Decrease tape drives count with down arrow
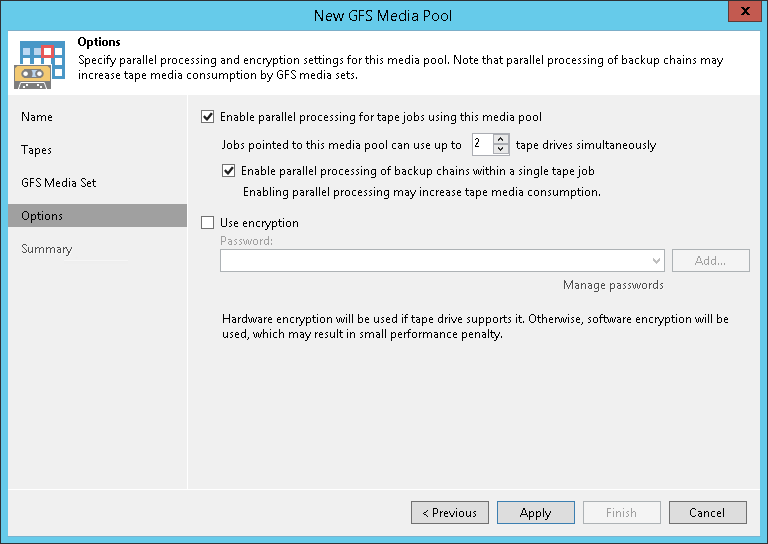The image size is (768, 544). pos(502,150)
